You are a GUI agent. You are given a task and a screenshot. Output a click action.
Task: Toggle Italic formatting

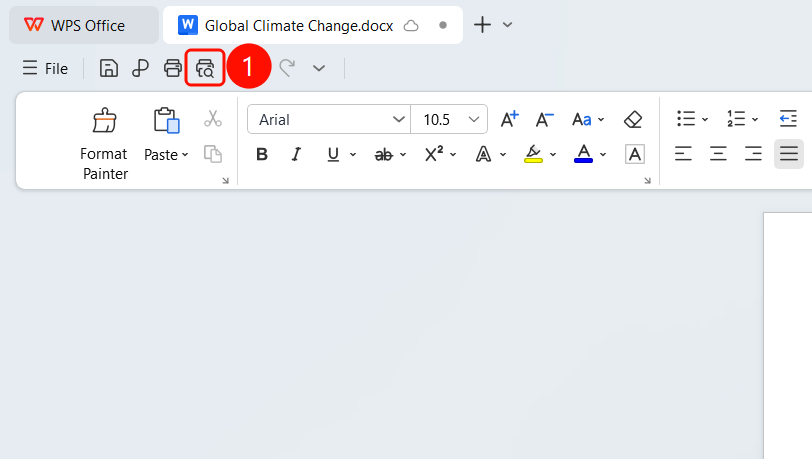tap(296, 154)
